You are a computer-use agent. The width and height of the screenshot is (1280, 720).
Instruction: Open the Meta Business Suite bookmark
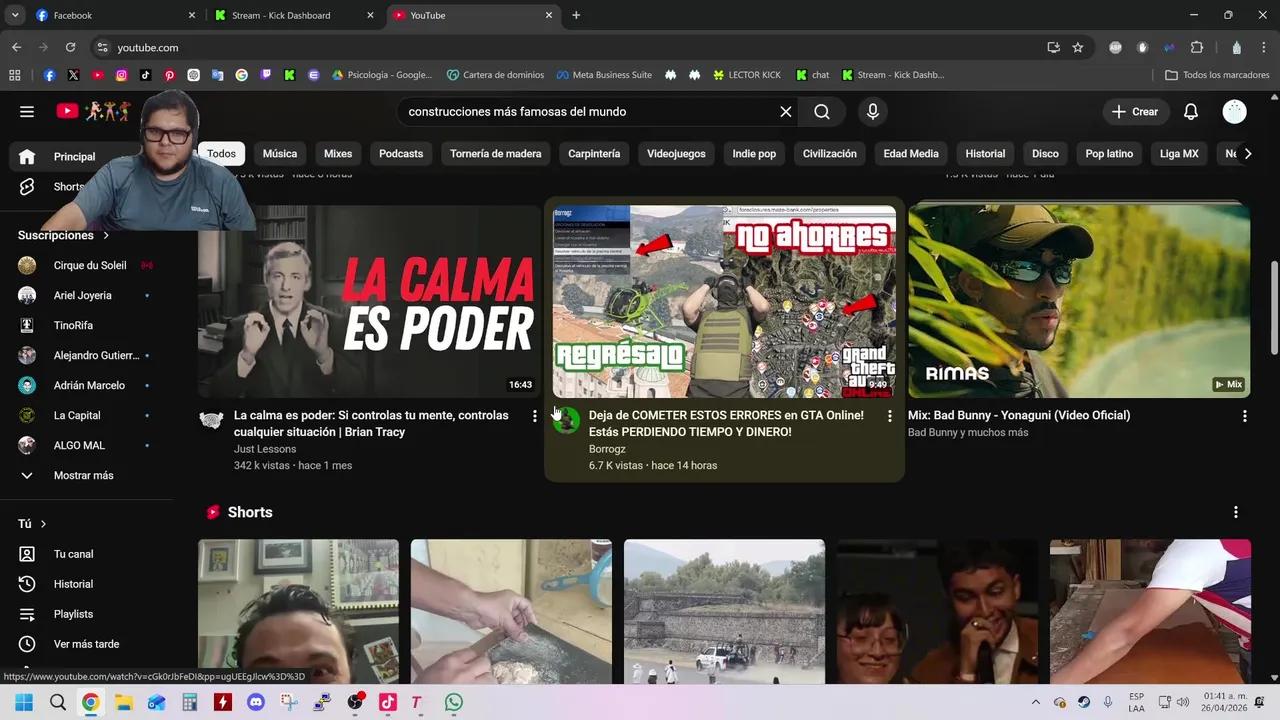pos(605,75)
